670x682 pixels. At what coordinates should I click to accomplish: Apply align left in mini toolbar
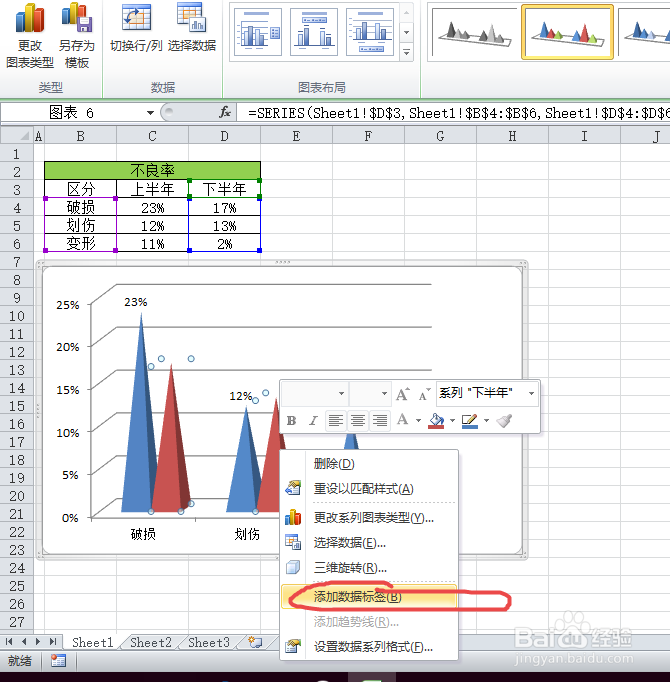(x=336, y=421)
